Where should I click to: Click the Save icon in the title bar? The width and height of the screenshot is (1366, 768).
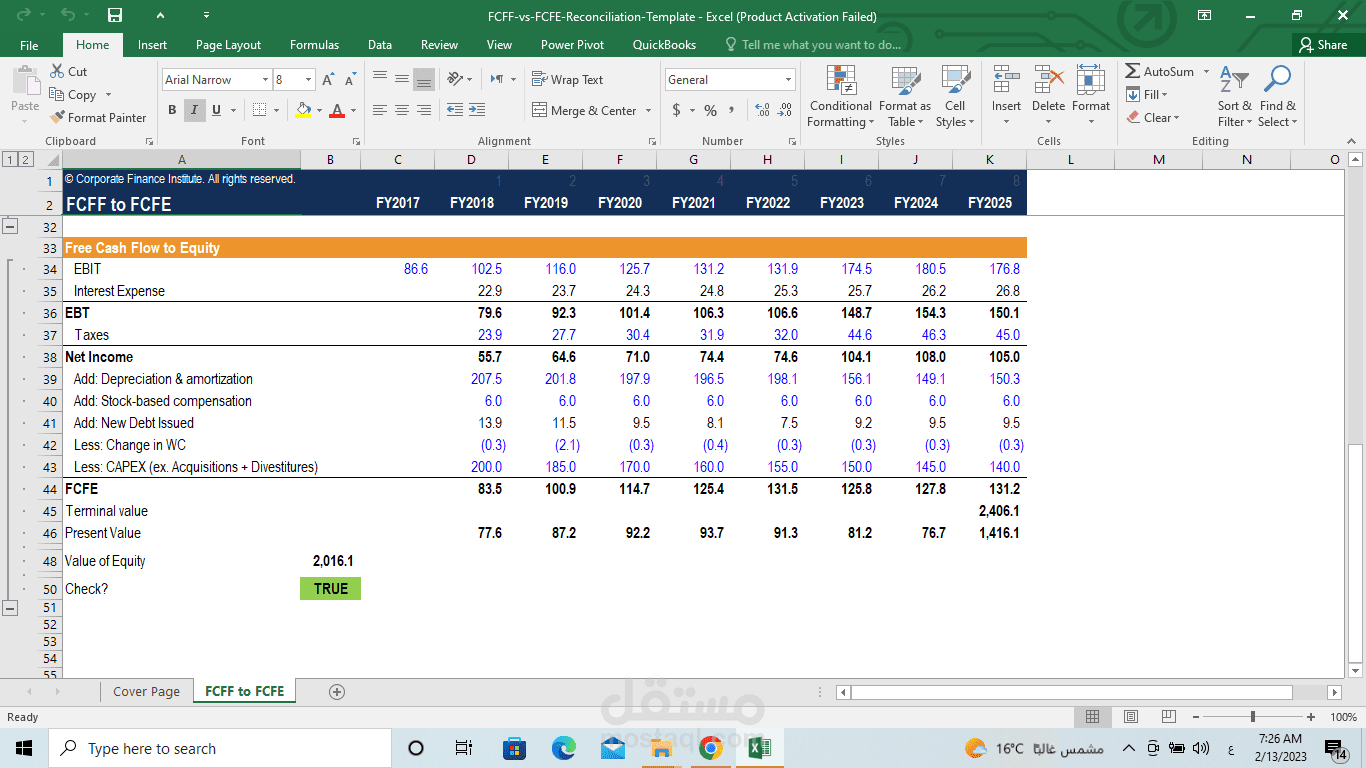[x=115, y=15]
